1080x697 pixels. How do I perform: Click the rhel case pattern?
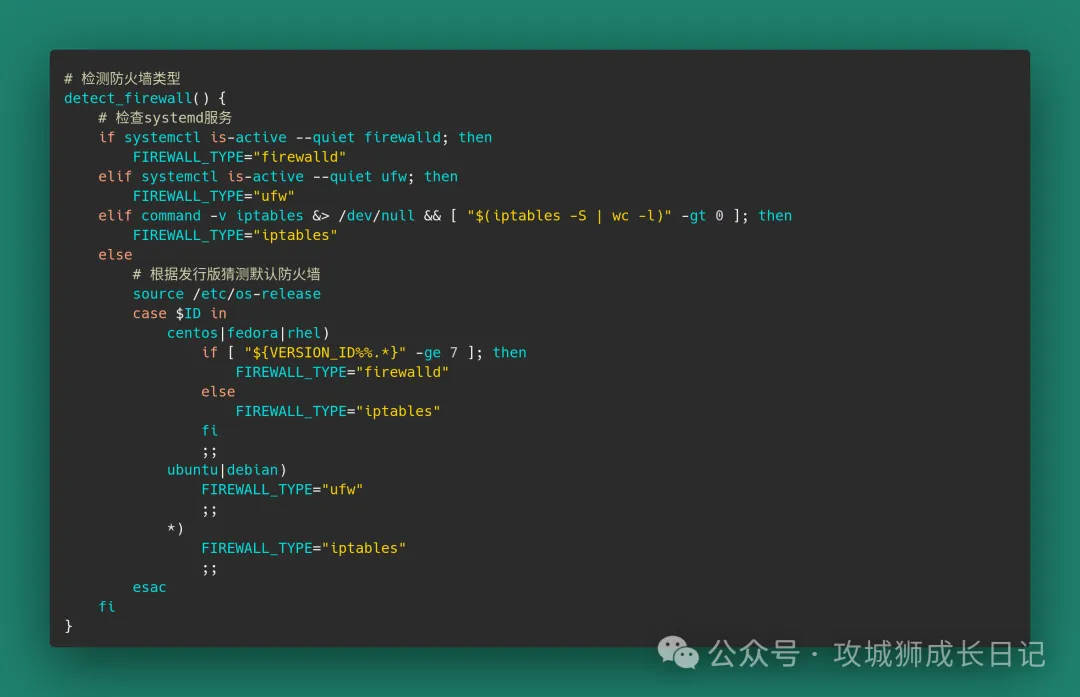pyautogui.click(x=304, y=333)
